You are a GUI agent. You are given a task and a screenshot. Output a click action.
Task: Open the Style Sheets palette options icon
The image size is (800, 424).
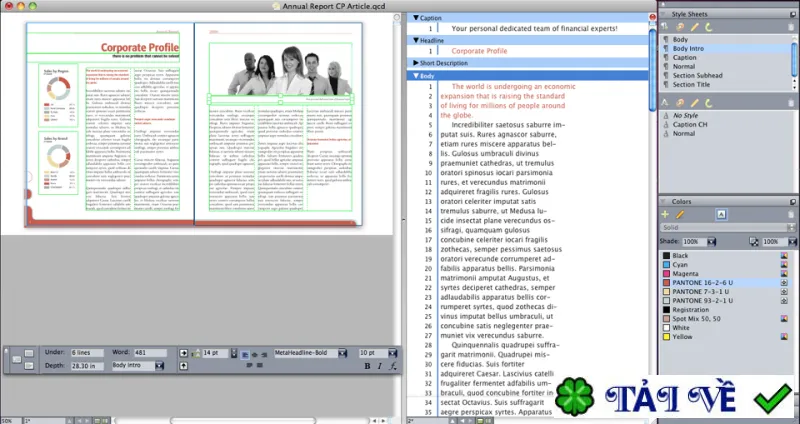coord(792,14)
